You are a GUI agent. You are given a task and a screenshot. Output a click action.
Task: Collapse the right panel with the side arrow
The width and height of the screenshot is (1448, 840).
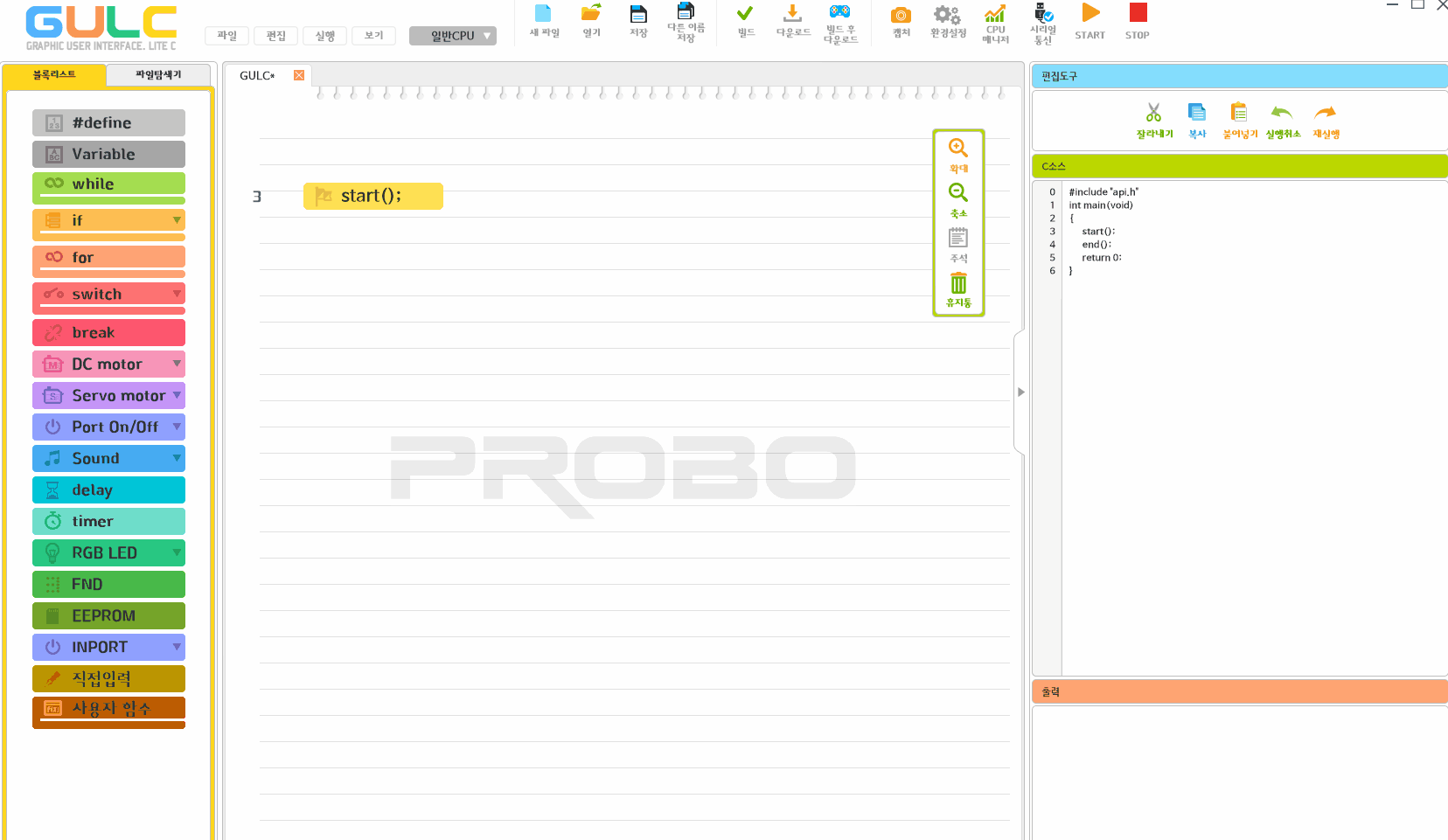click(1020, 392)
